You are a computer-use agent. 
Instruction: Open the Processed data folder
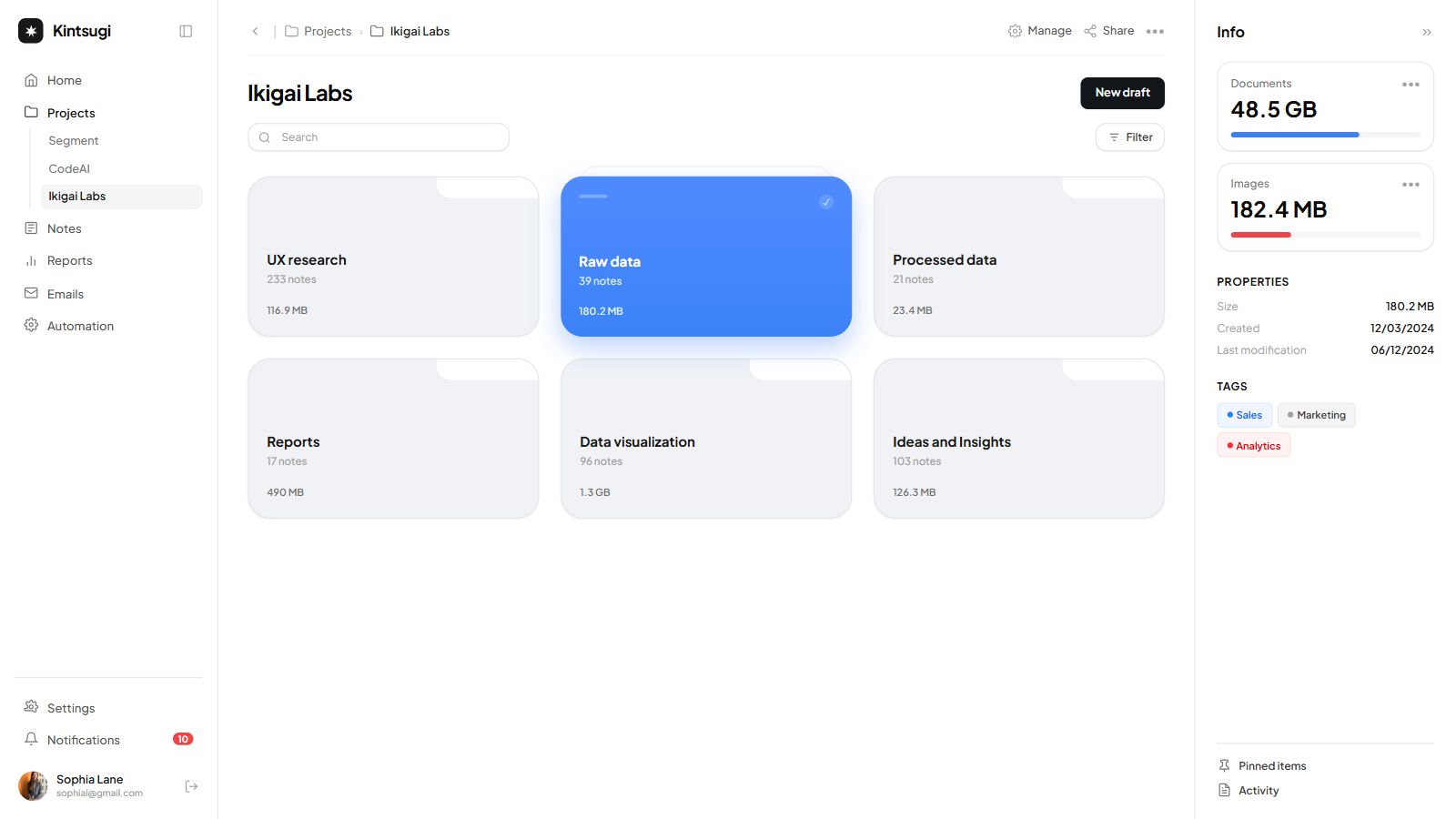tap(1019, 257)
